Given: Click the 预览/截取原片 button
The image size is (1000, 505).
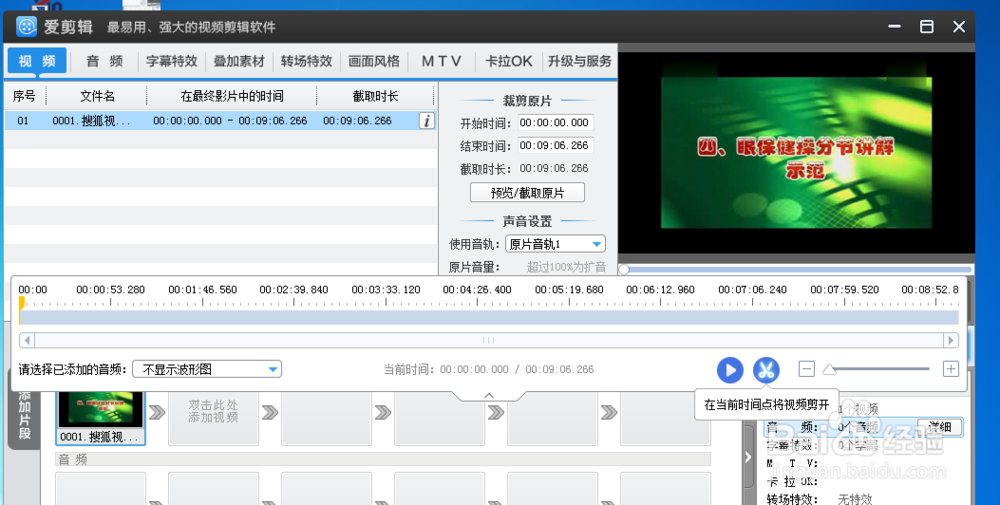Looking at the screenshot, I should (x=527, y=193).
